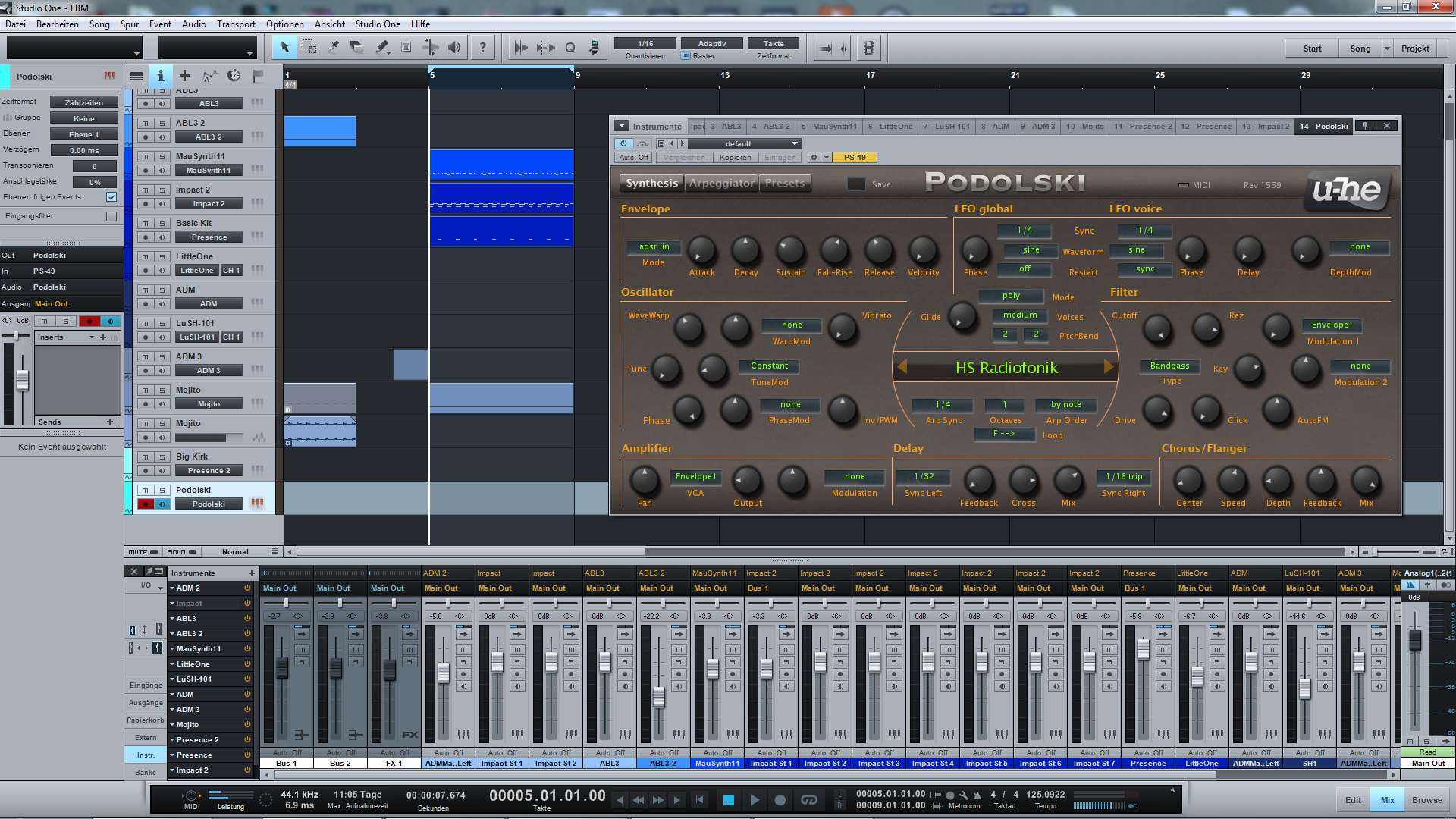
Task: Open marker track flag icon
Action: tap(258, 76)
